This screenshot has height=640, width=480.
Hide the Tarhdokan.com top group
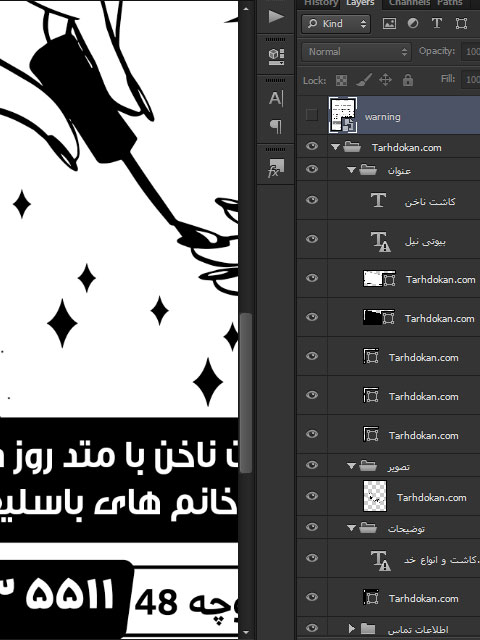click(312, 146)
